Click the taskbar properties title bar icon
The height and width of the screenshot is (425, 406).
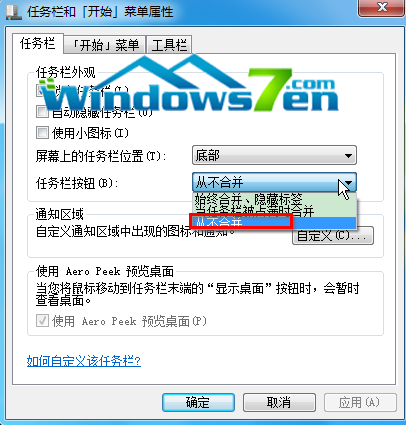click(x=13, y=12)
